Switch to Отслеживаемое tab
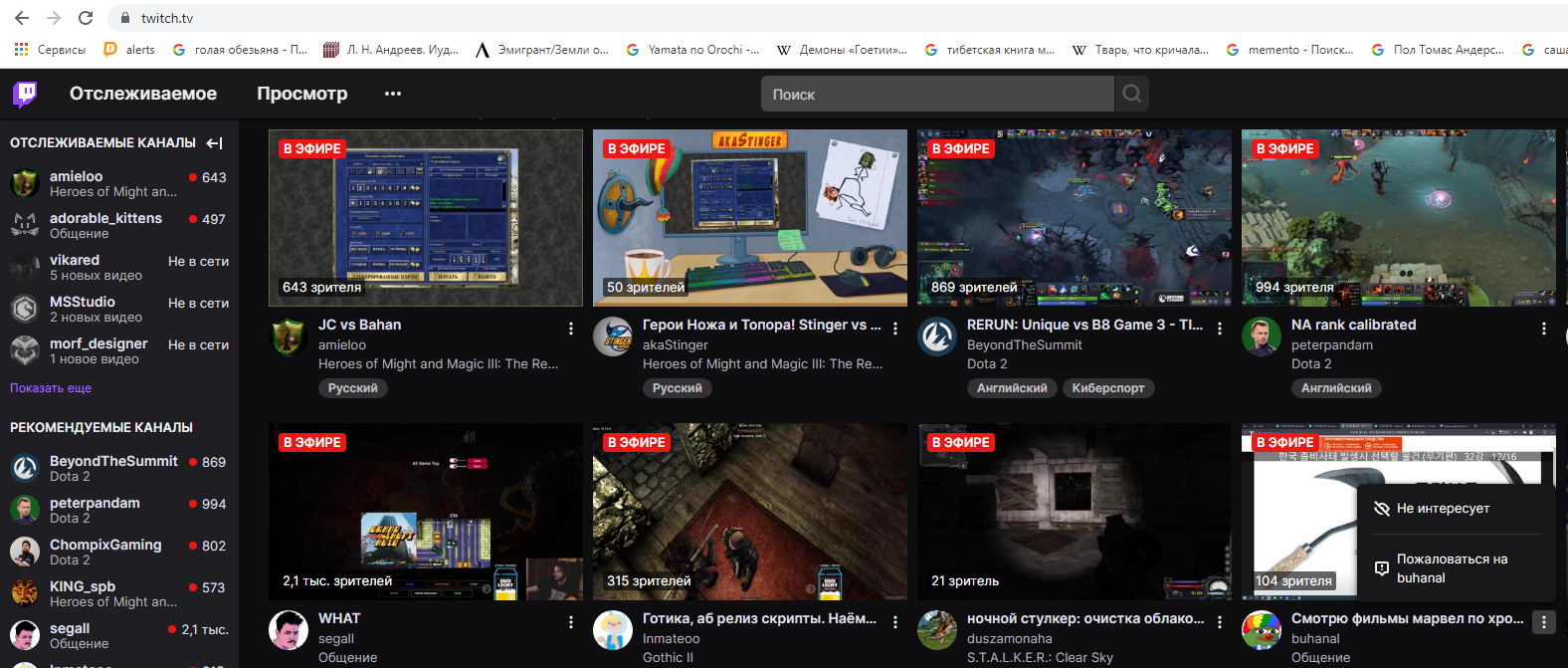Image resolution: width=1568 pixels, height=668 pixels. [143, 94]
